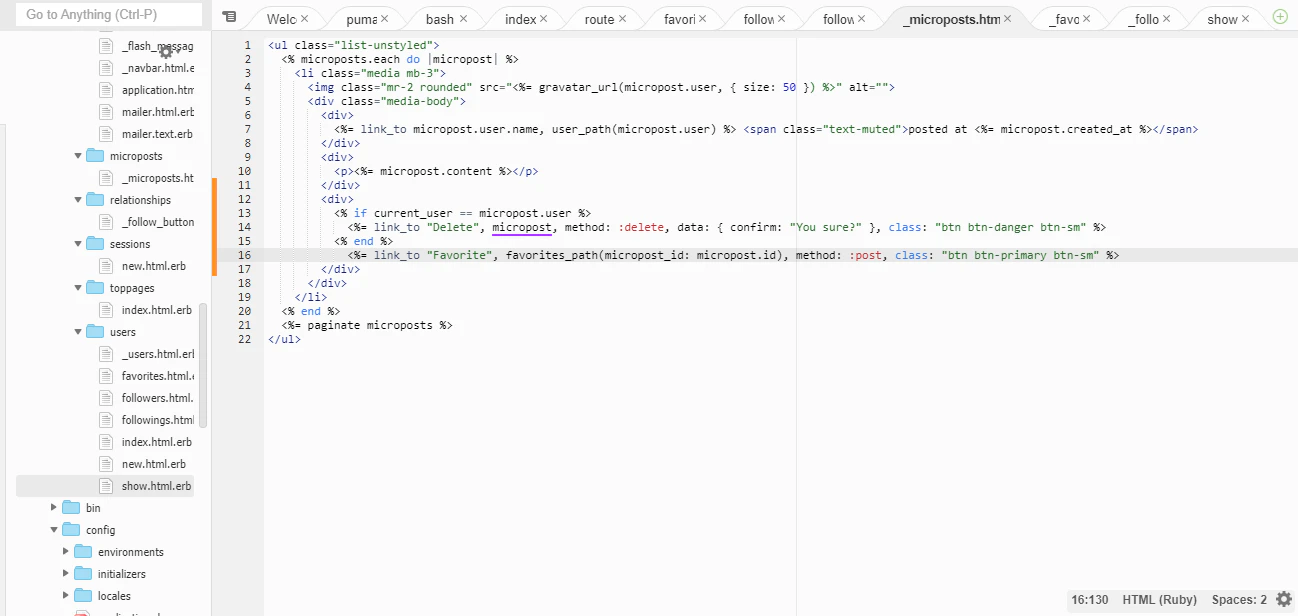Image resolution: width=1298 pixels, height=616 pixels.
Task: Click the _navbar.html file icon
Action: [105, 67]
